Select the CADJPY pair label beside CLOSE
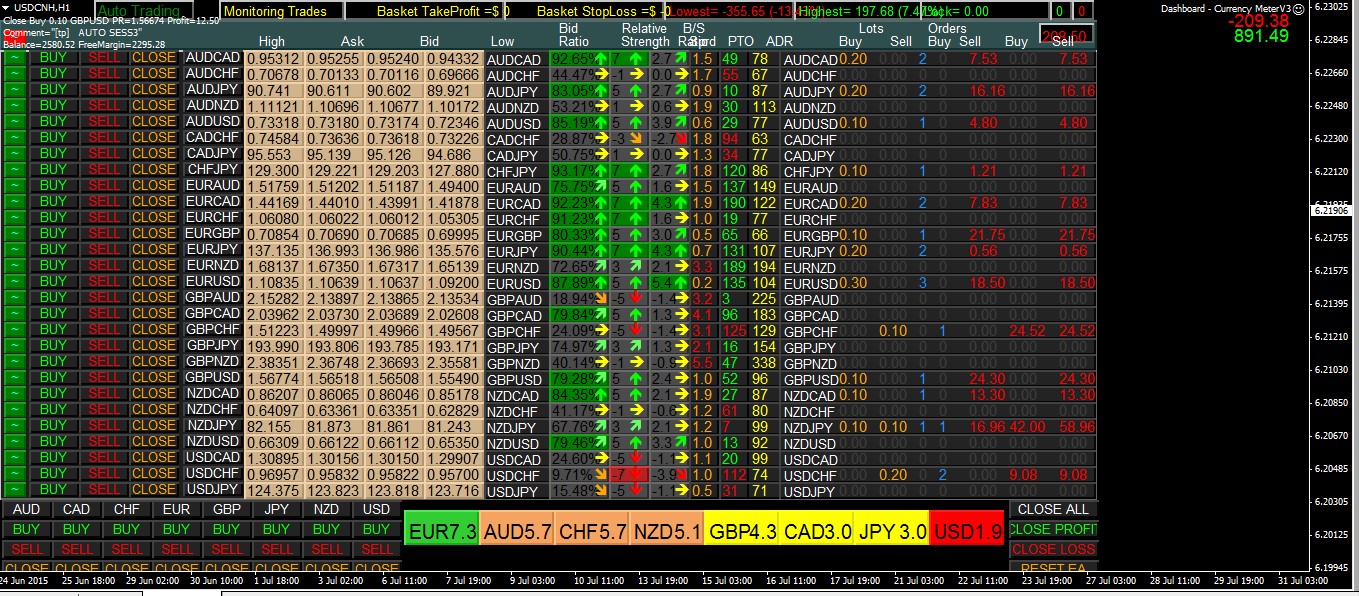The height and width of the screenshot is (596, 1359). click(212, 154)
